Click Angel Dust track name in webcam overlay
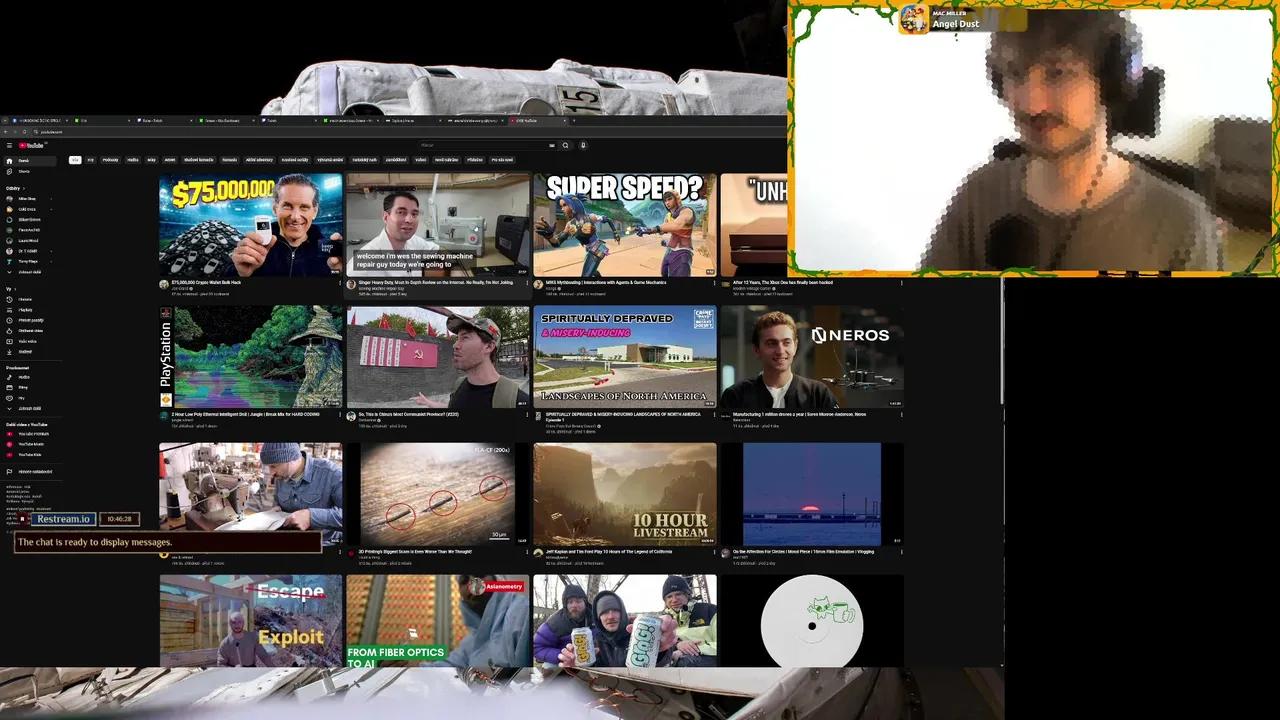This screenshot has width=1280, height=720. [956, 24]
